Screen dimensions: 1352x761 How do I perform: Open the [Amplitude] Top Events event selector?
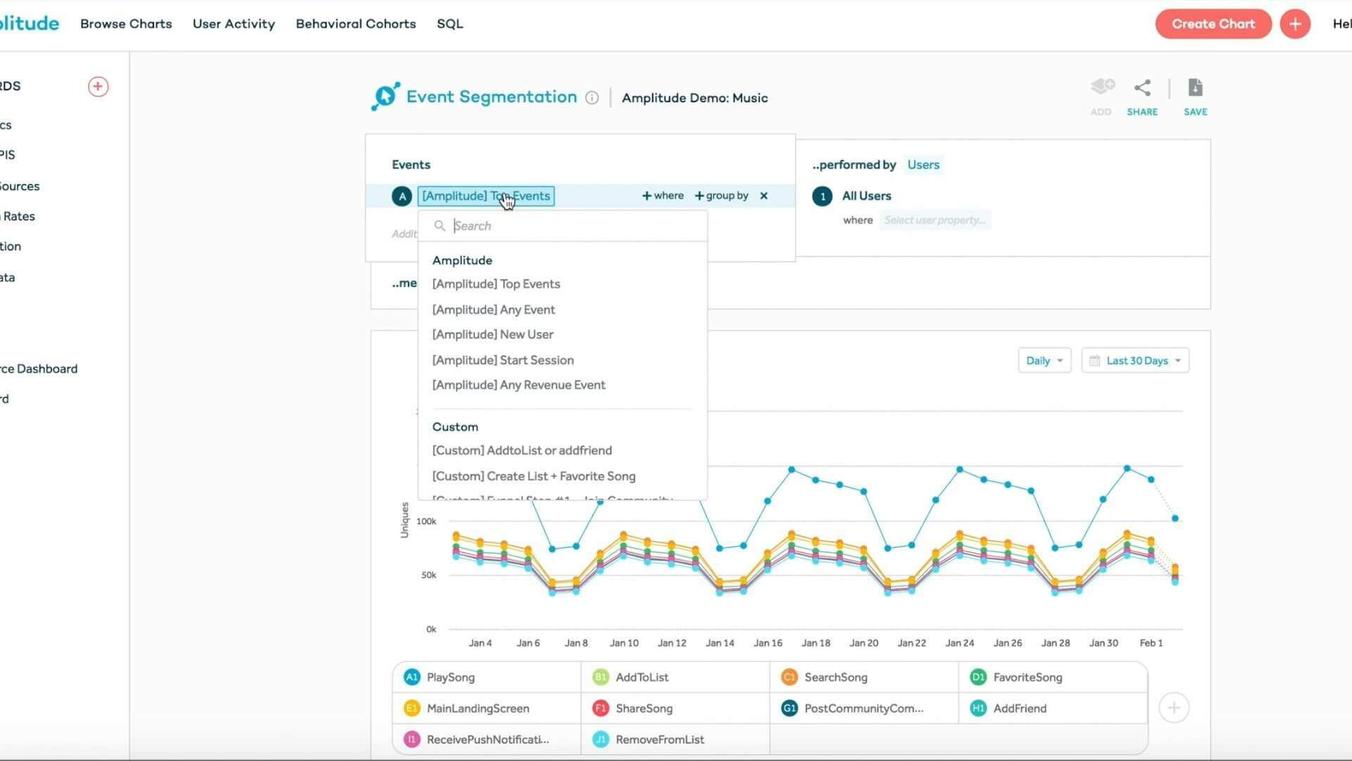[486, 196]
